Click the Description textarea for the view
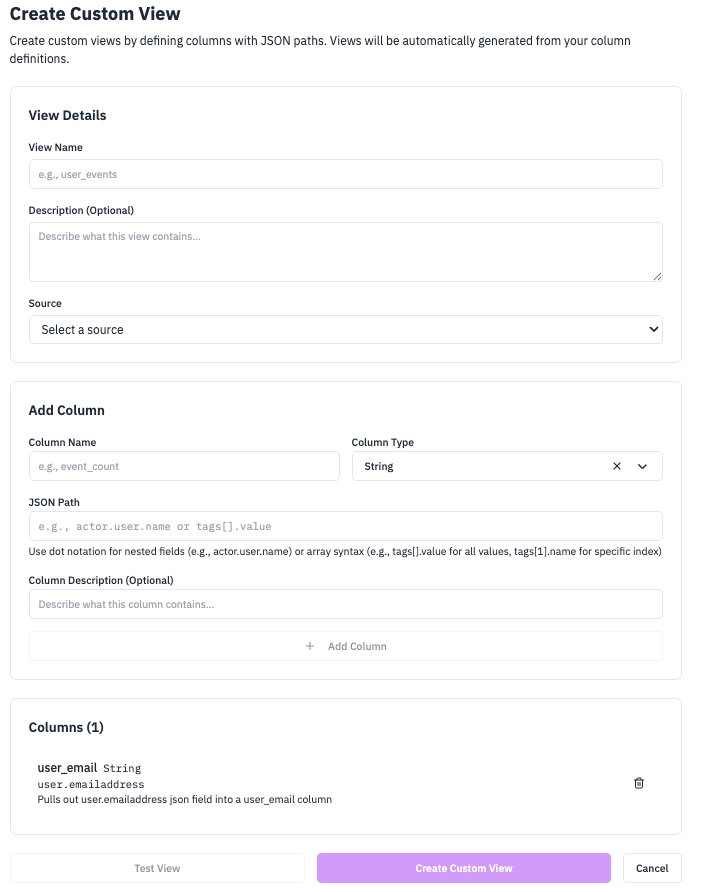 click(345, 251)
